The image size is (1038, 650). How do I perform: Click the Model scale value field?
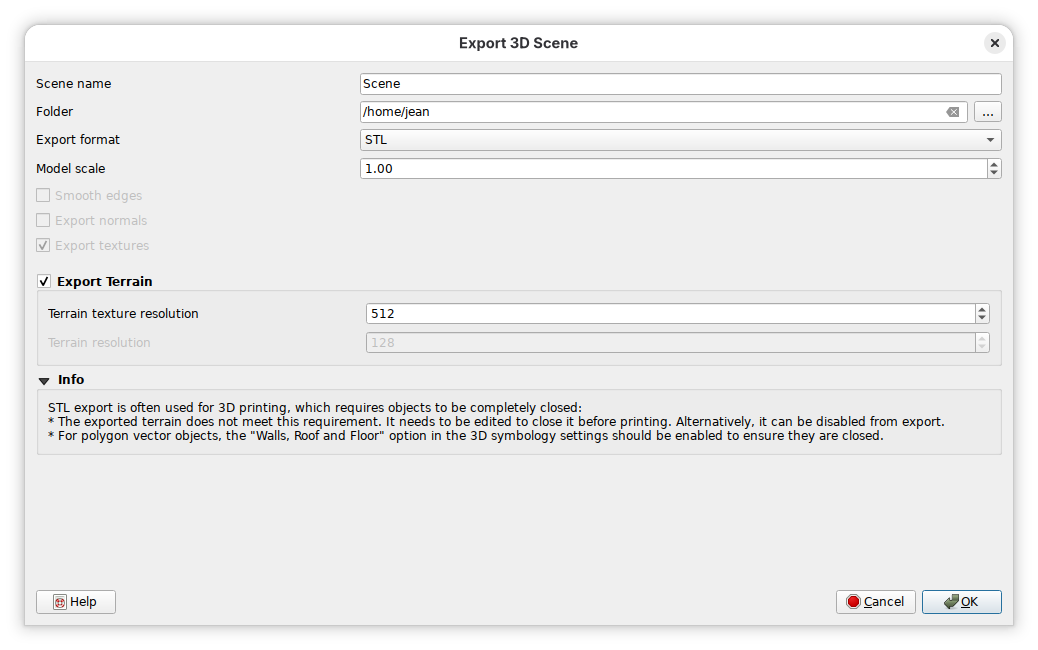(x=673, y=169)
